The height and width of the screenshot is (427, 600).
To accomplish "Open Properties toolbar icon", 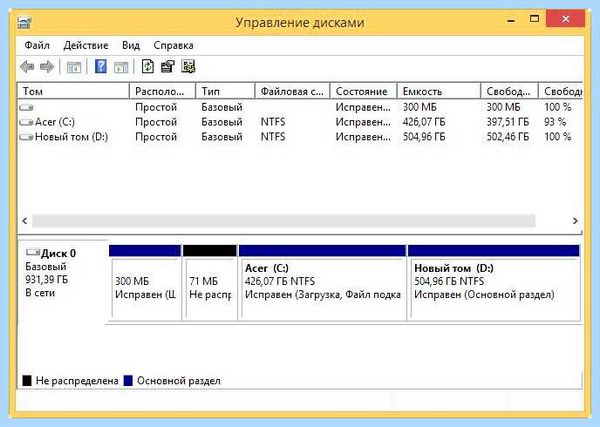I will (x=168, y=67).
